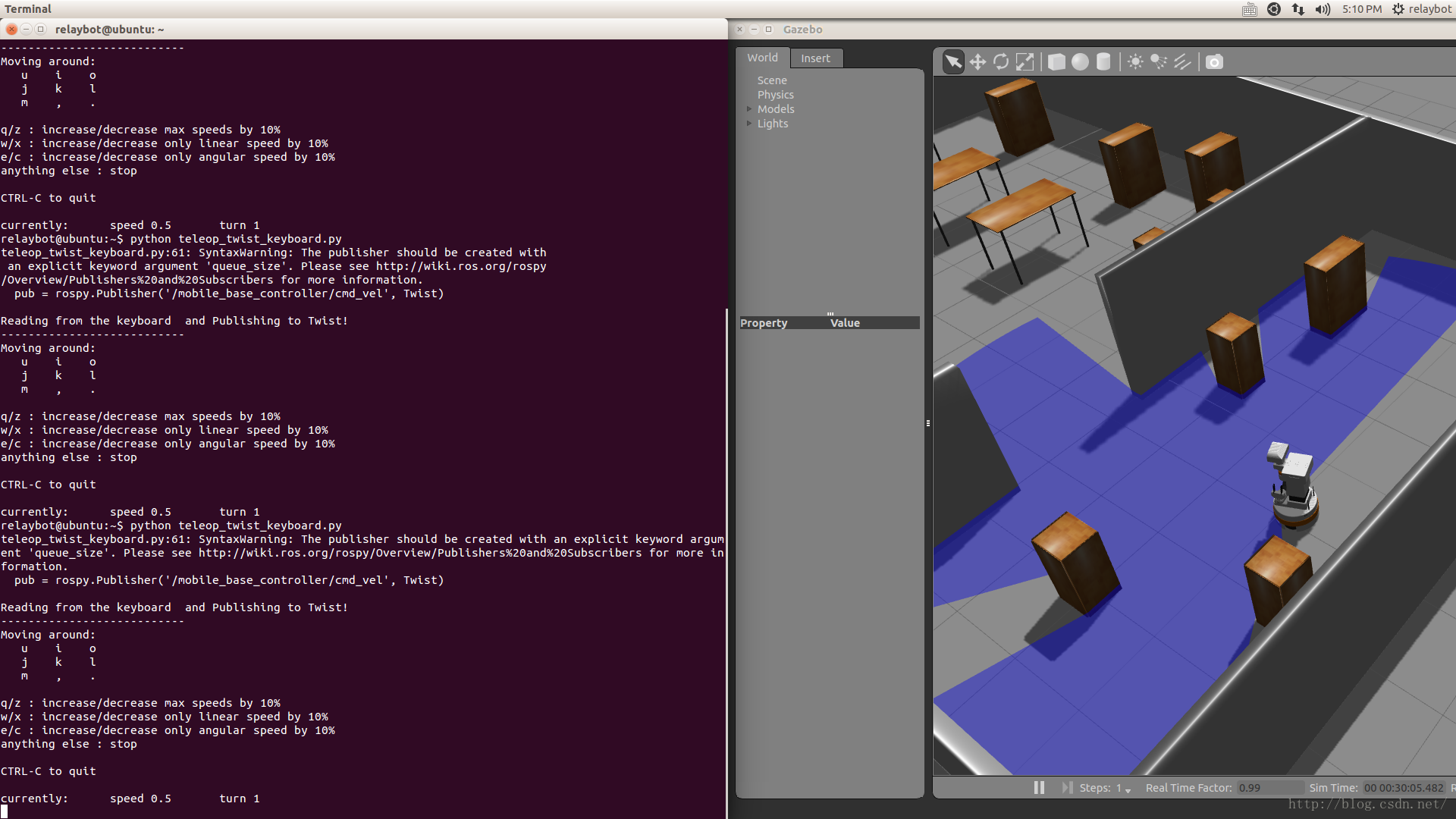Expand the Models tree item

tap(749, 109)
